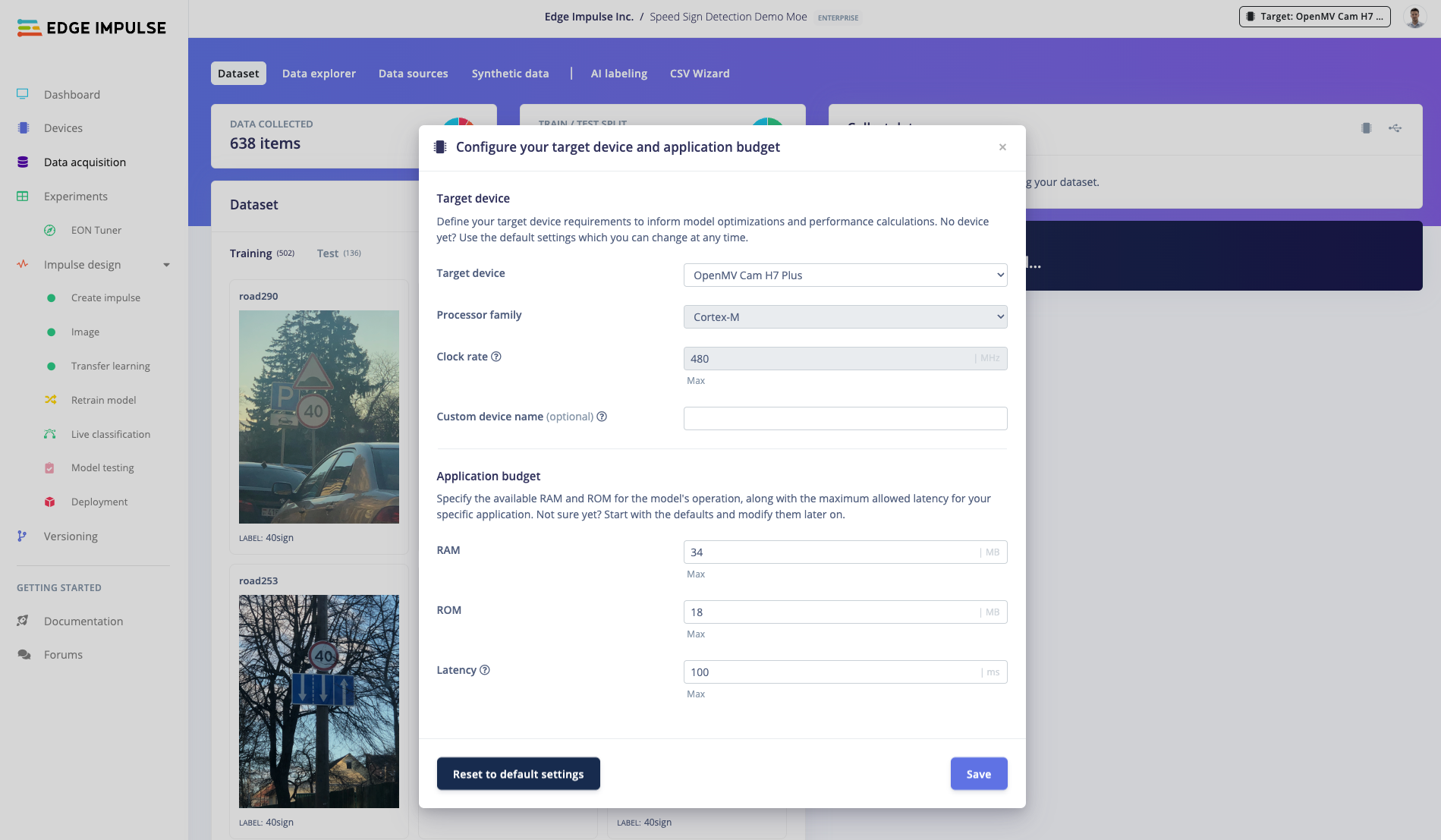Click the Data acquisition database icon
The height and width of the screenshot is (840, 1441).
point(23,162)
